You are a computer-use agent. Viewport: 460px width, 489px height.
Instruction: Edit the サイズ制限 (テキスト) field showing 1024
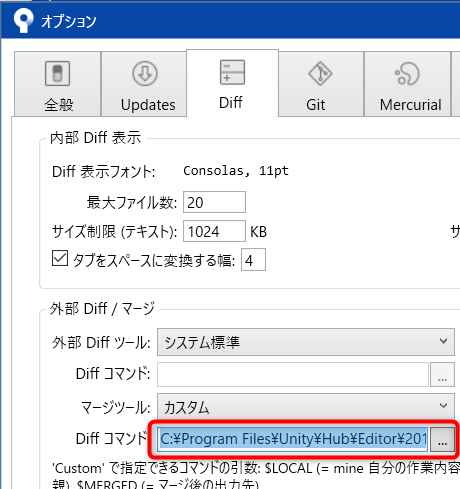tap(214, 231)
